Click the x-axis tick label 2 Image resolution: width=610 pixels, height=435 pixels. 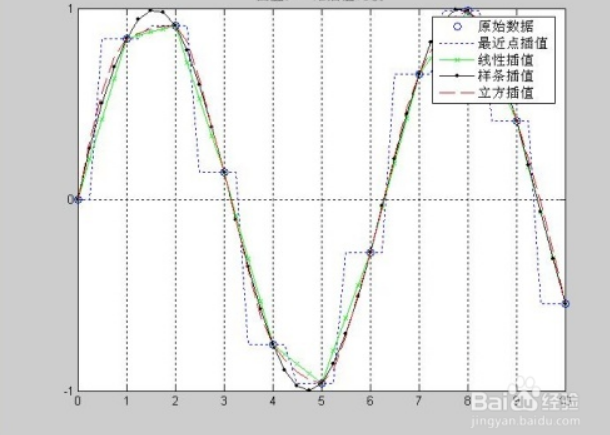point(175,401)
